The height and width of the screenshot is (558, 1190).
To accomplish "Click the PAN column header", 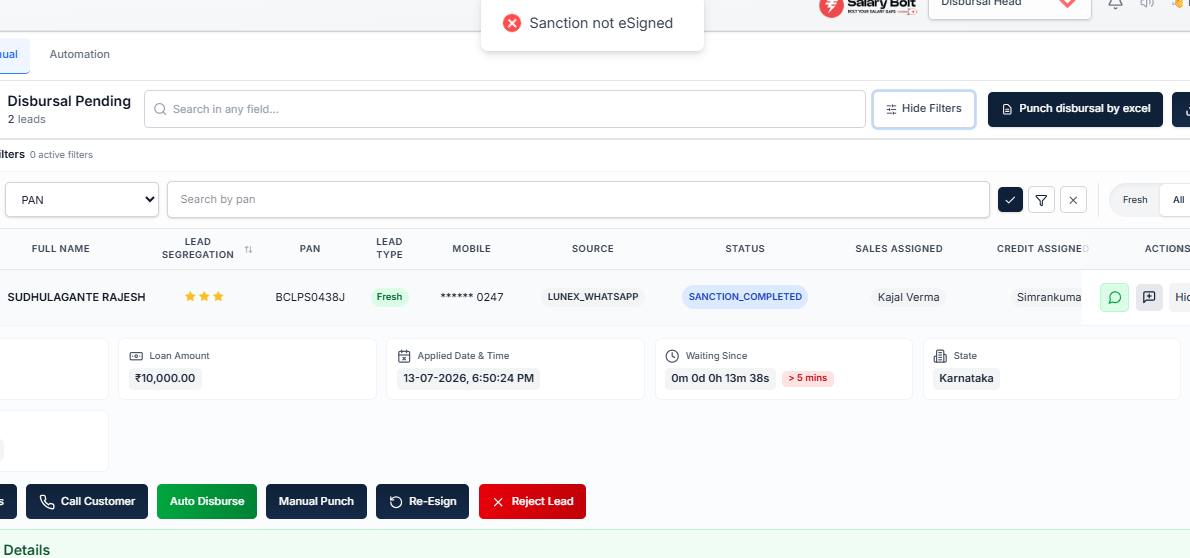I will click(x=310, y=249).
